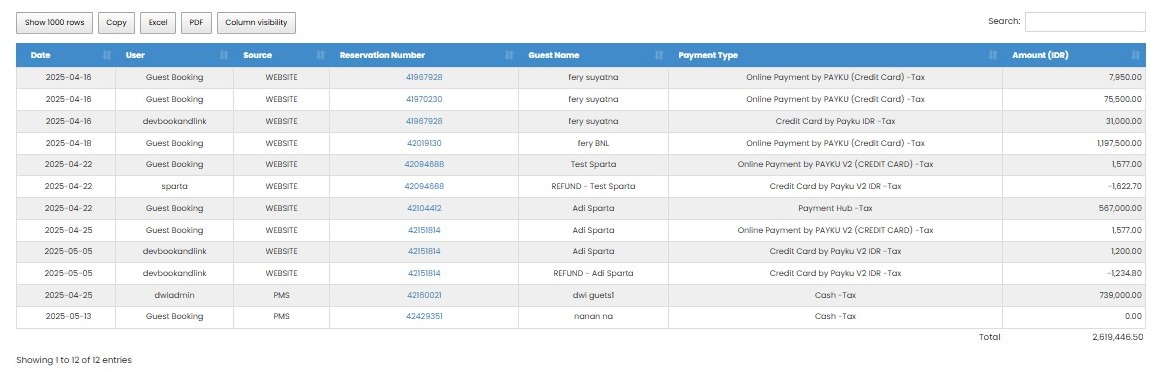Select the 'Payment Hub -Tax' payment type cell
1159x378 pixels.
point(835,208)
